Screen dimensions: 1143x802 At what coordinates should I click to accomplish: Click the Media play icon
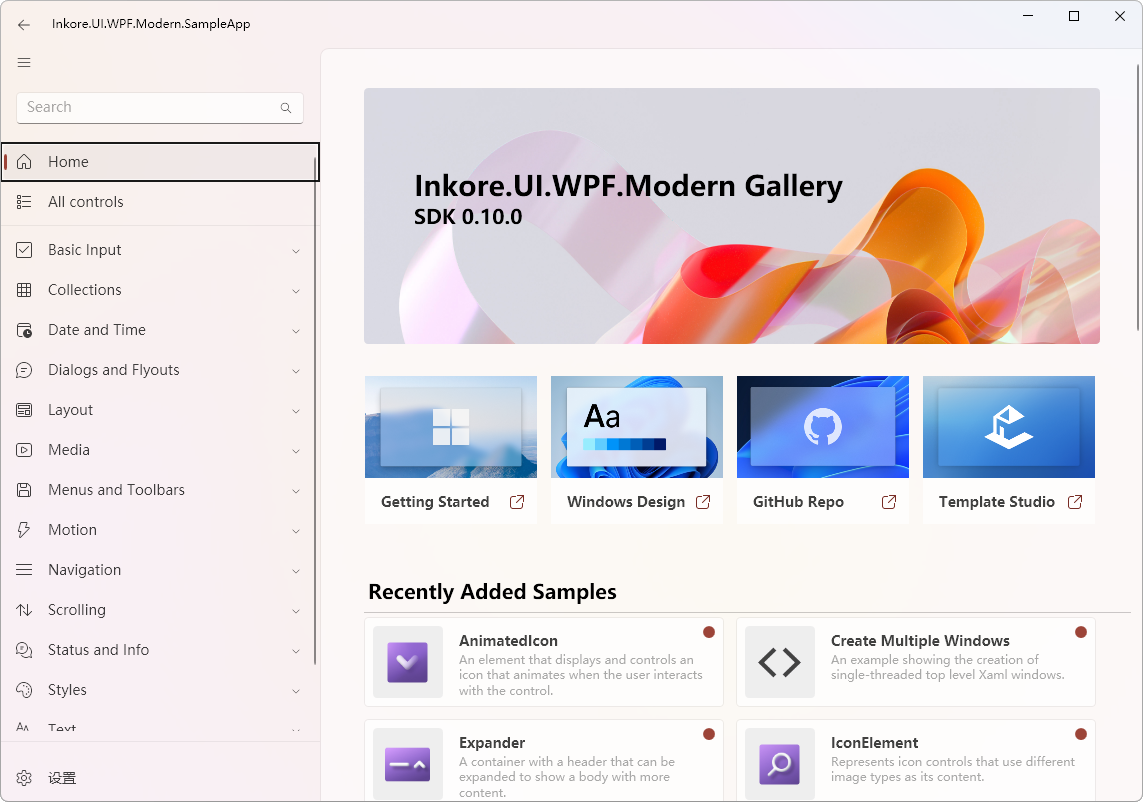[x=24, y=450]
